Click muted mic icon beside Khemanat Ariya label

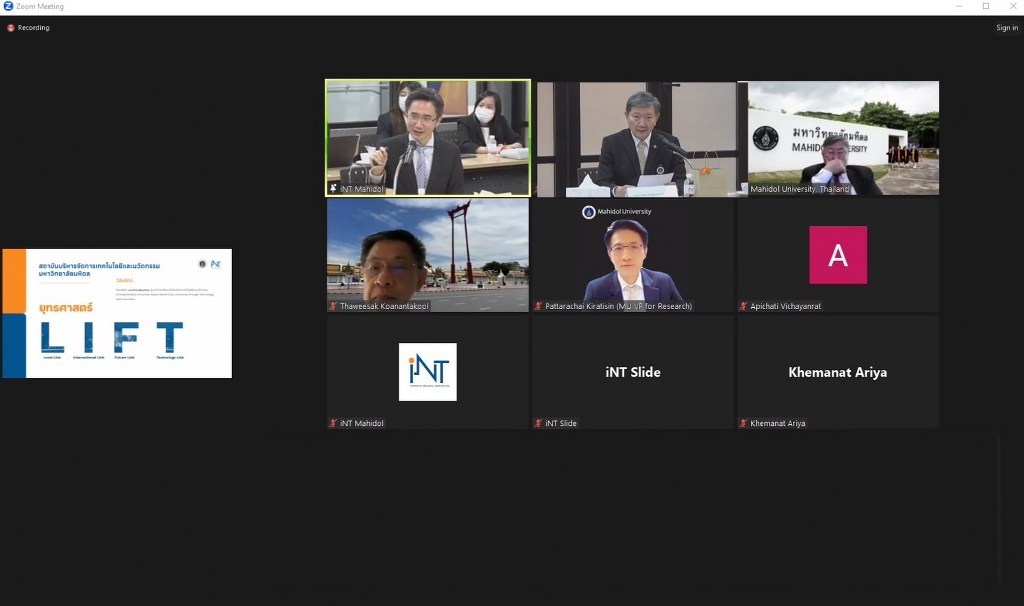tap(744, 423)
